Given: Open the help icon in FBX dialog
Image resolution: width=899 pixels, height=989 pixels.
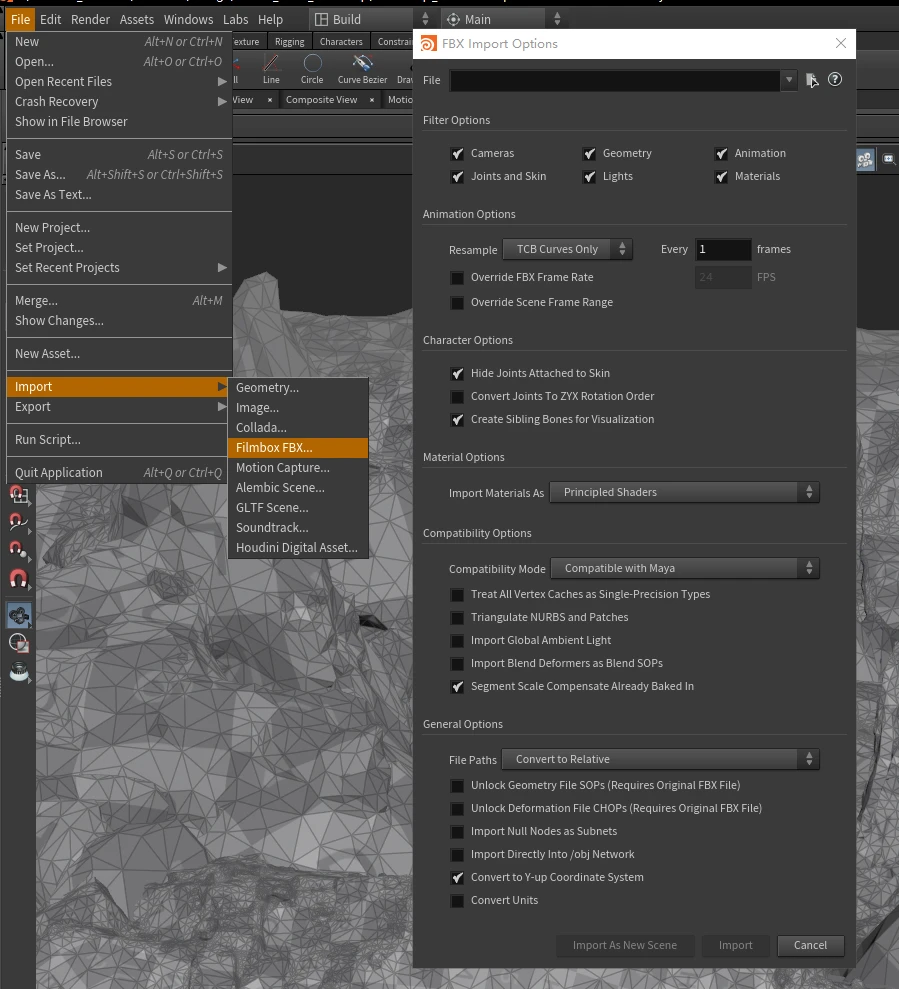Looking at the screenshot, I should coord(835,80).
